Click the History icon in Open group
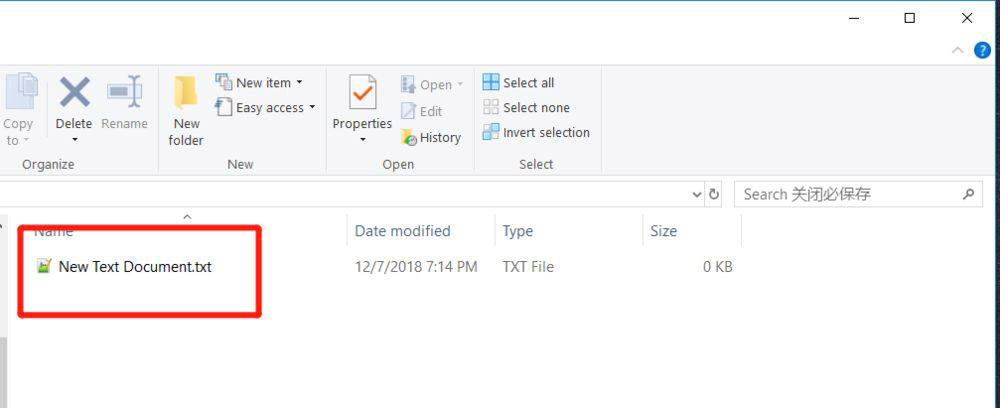Image resolution: width=1000 pixels, height=408 pixels. point(409,137)
